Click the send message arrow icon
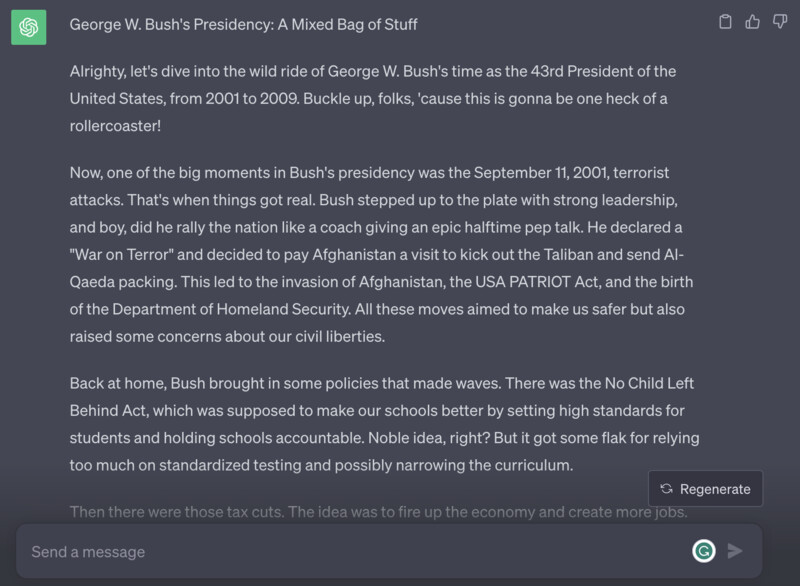Image resolution: width=800 pixels, height=586 pixels. (x=735, y=551)
